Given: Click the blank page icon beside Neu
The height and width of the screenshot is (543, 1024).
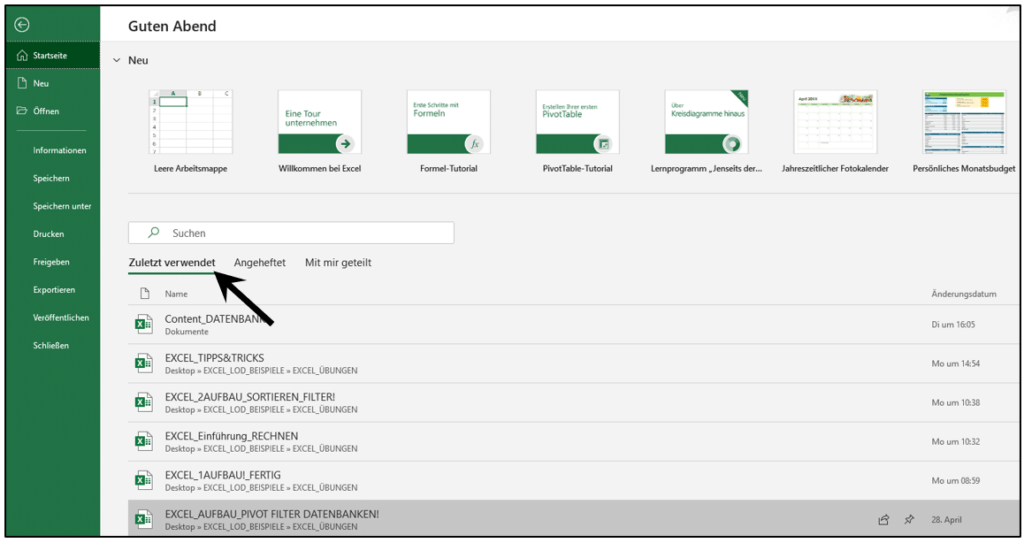Looking at the screenshot, I should (22, 83).
